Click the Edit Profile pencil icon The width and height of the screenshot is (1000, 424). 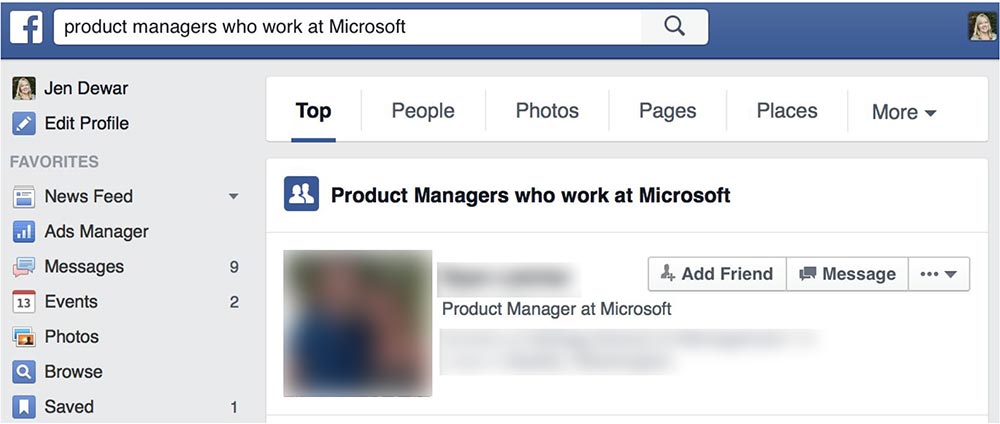pyautogui.click(x=24, y=123)
